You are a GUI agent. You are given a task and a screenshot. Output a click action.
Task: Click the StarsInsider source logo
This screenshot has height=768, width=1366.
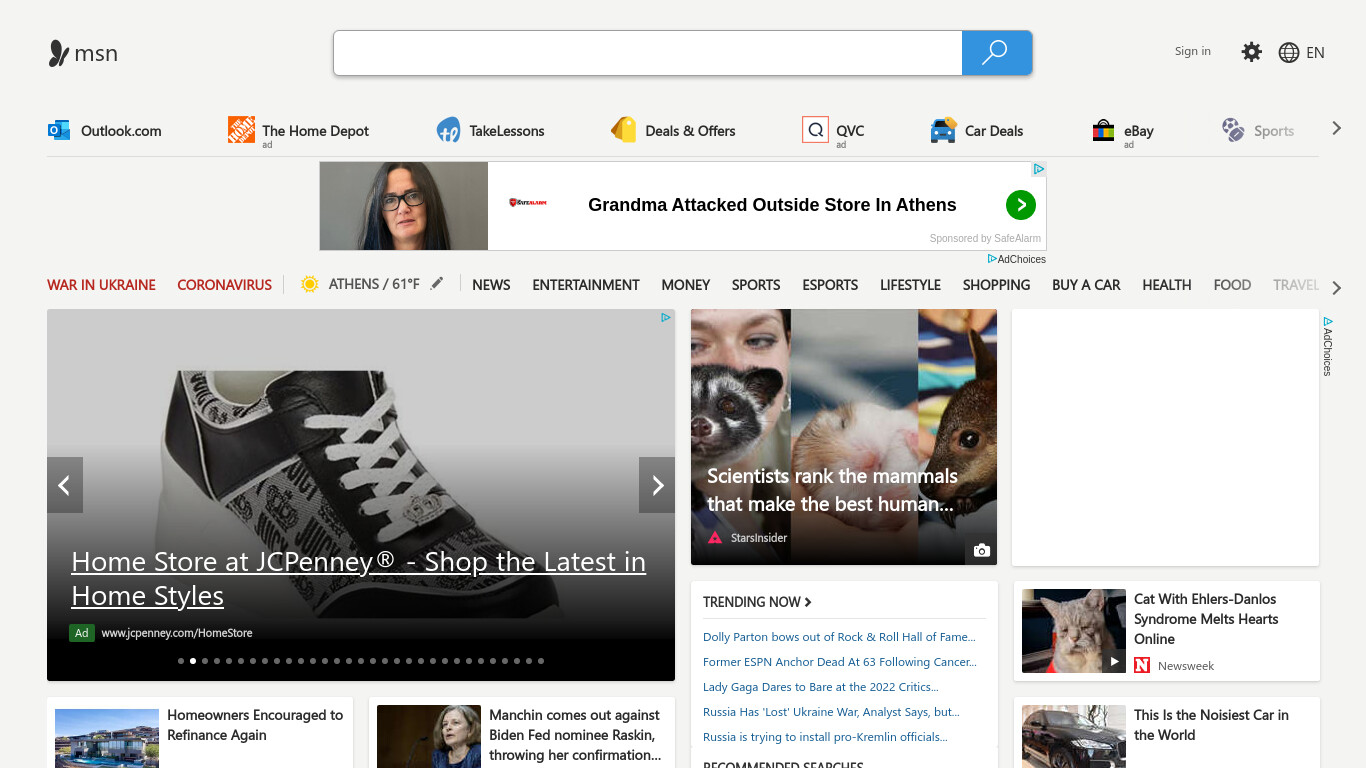pos(715,538)
